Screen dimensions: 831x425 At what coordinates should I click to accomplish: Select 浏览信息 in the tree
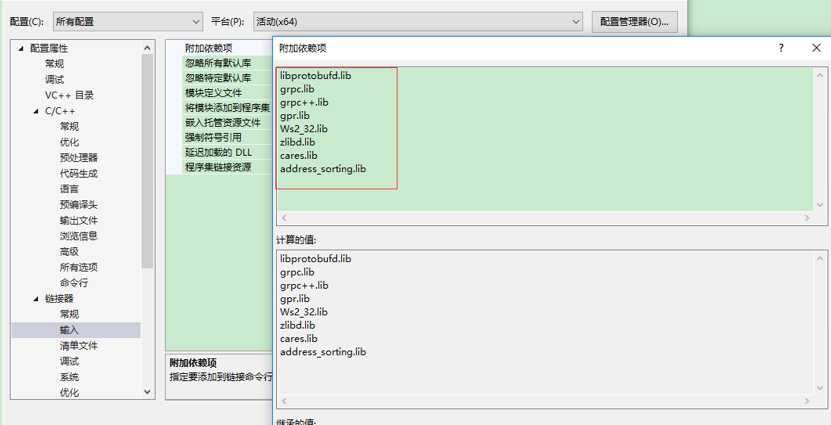click(78, 236)
